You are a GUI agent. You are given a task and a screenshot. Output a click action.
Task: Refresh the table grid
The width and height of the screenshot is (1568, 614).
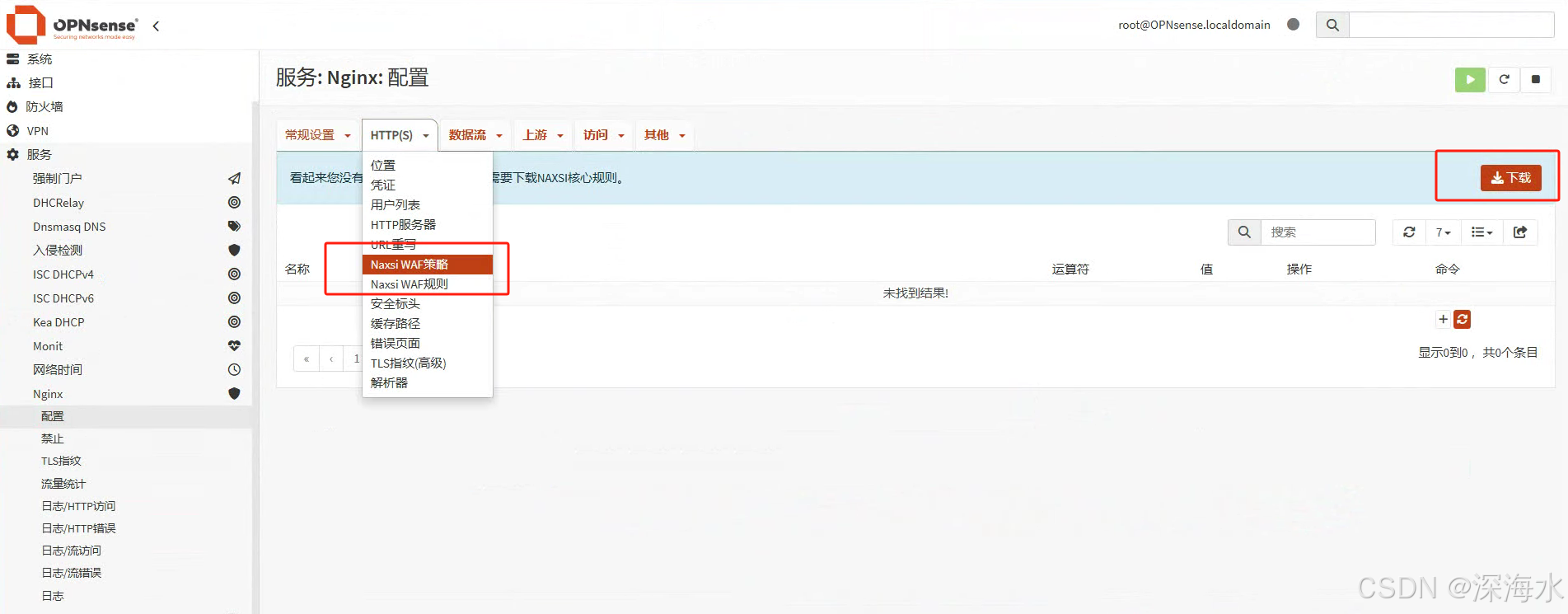[x=1409, y=232]
